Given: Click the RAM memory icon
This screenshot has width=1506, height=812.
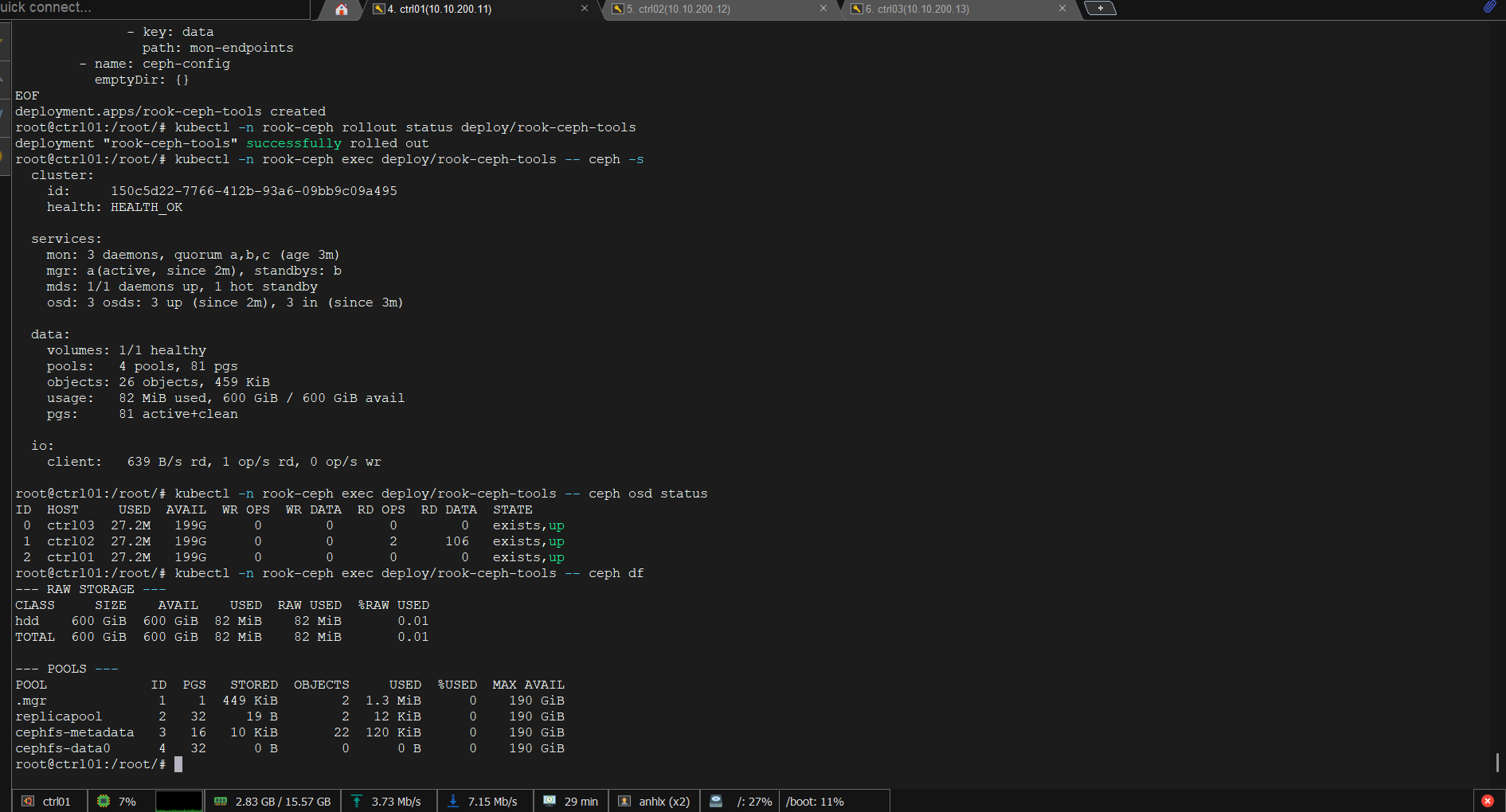Looking at the screenshot, I should tap(221, 802).
